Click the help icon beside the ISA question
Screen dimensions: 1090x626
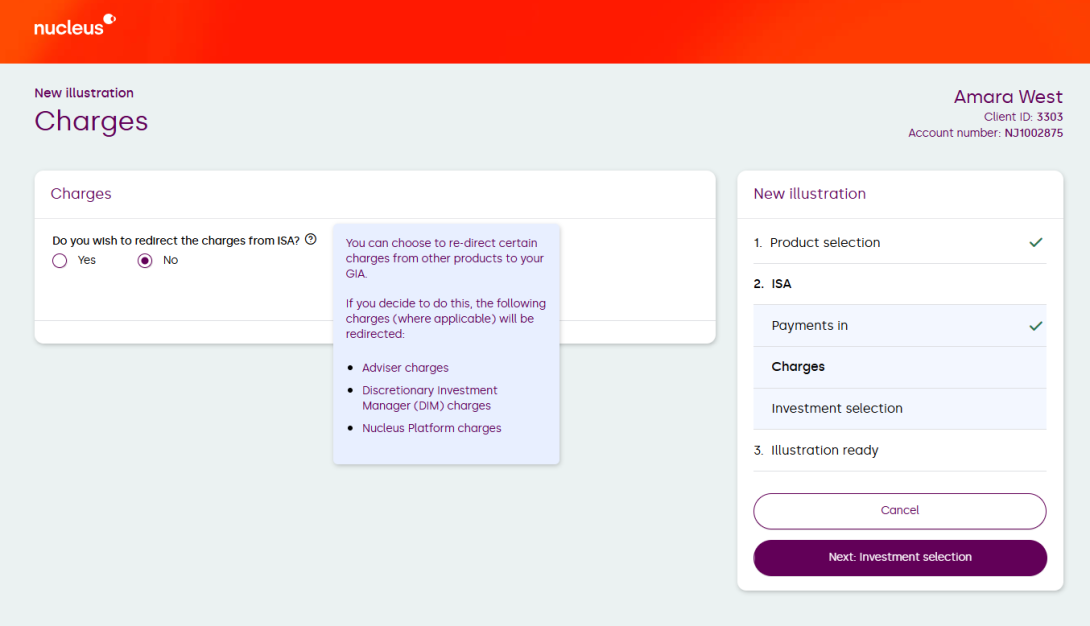(311, 240)
